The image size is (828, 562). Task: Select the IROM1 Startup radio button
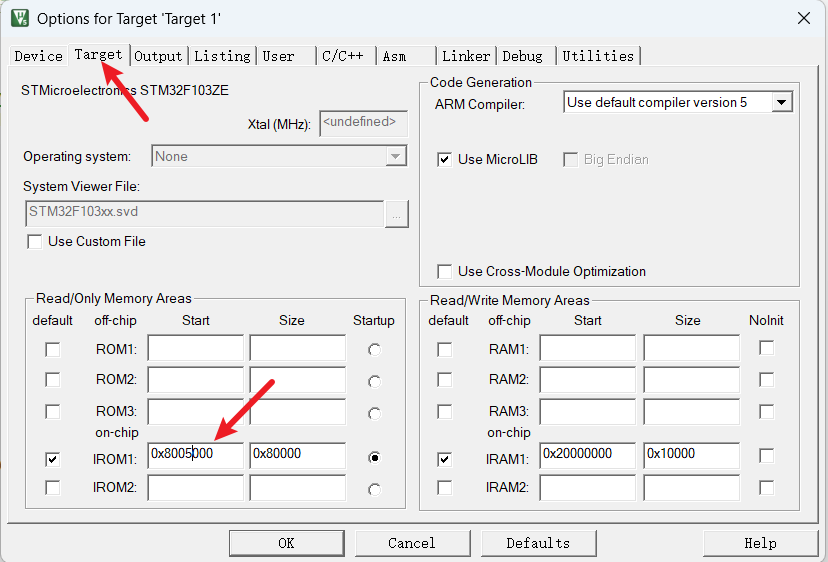pyautogui.click(x=374, y=457)
